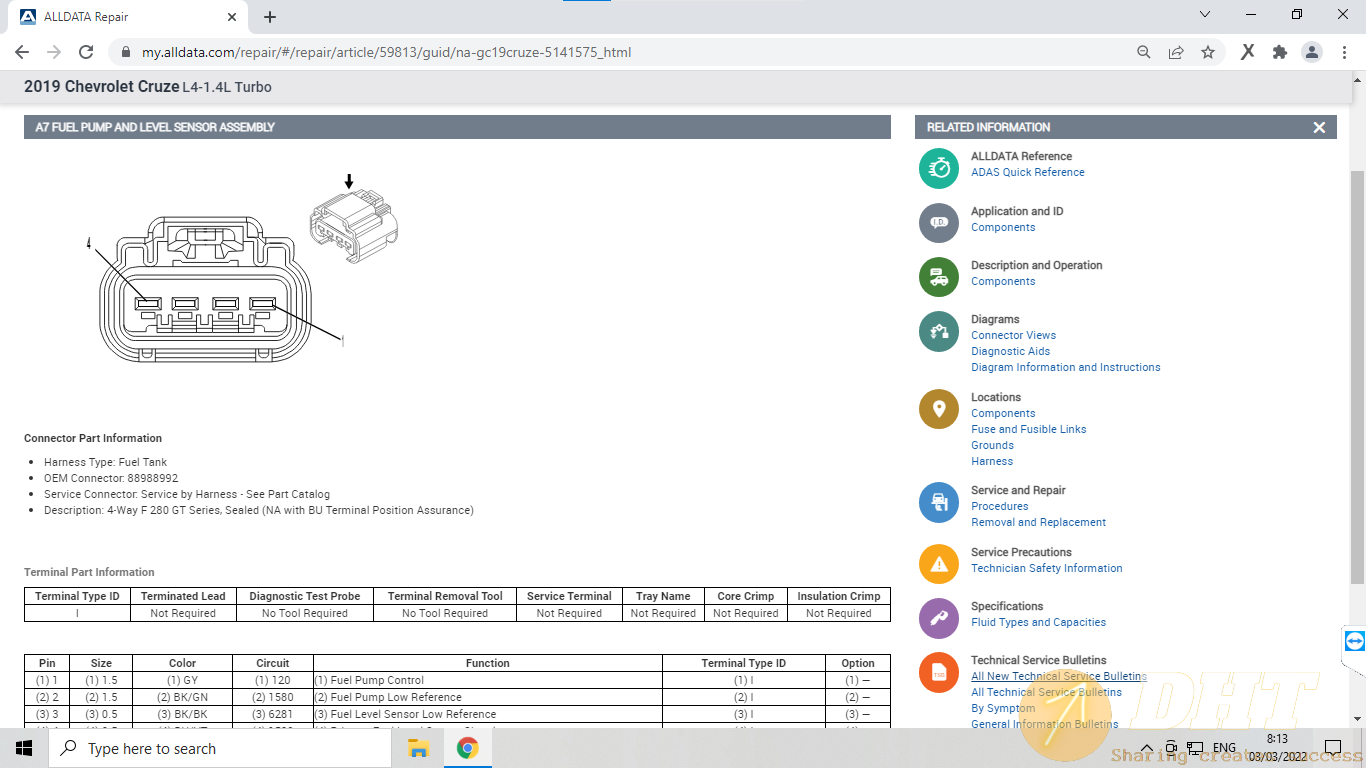1366x768 pixels.
Task: Open Components under Application and ID
Action: 1003,227
